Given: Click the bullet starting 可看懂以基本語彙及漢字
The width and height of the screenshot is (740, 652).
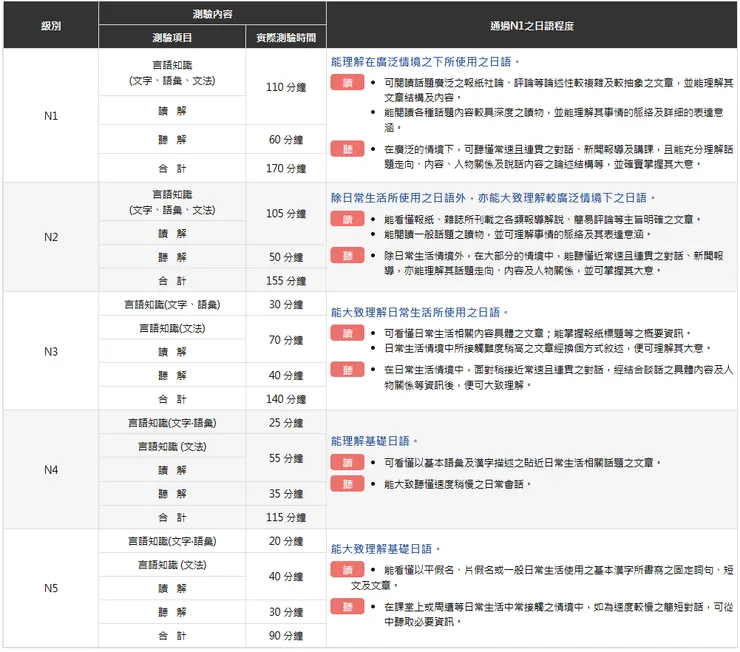Looking at the screenshot, I should click(x=522, y=462).
